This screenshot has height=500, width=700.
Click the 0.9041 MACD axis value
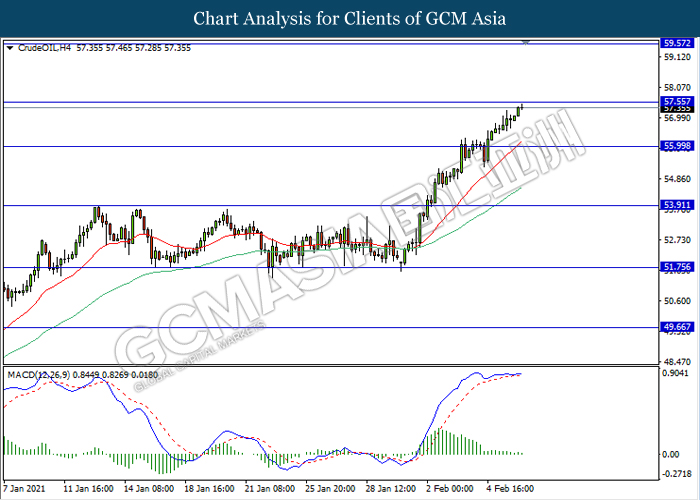pyautogui.click(x=676, y=373)
